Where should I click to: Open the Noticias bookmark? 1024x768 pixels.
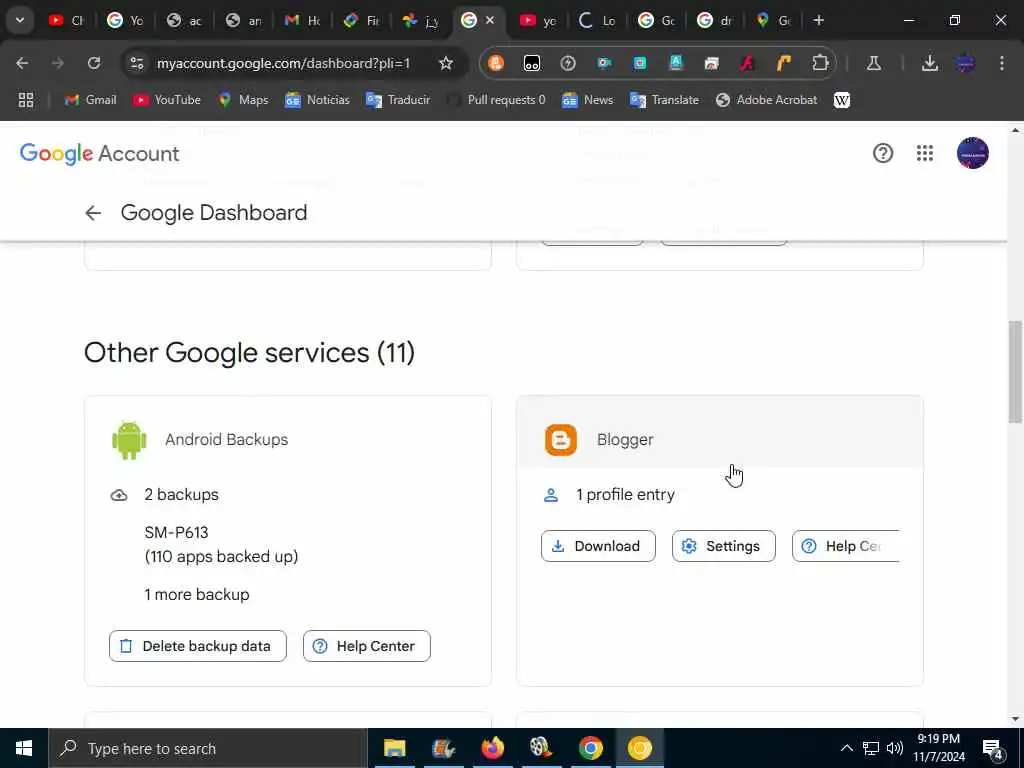coord(317,100)
